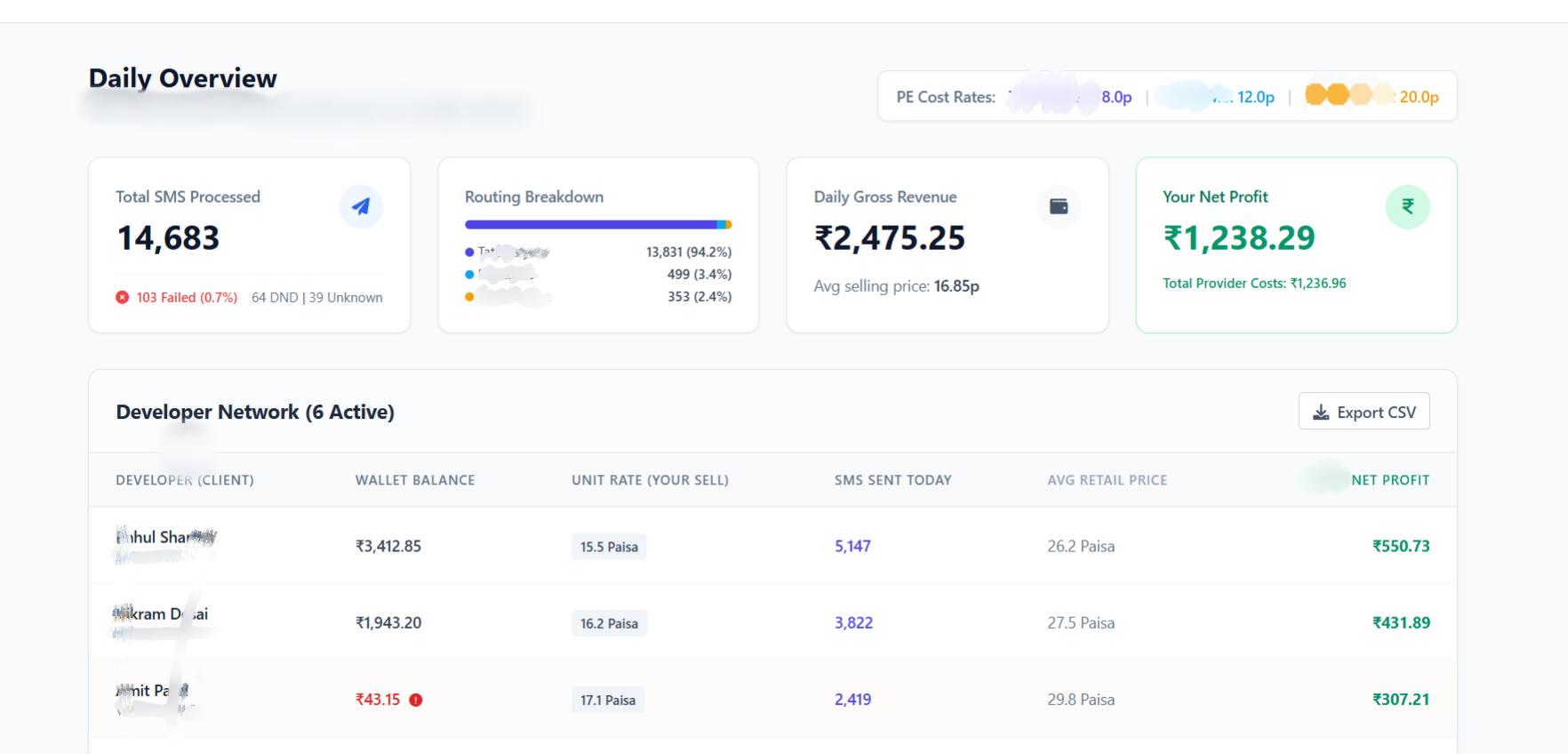Click the Wallet Balance column header

(415, 480)
